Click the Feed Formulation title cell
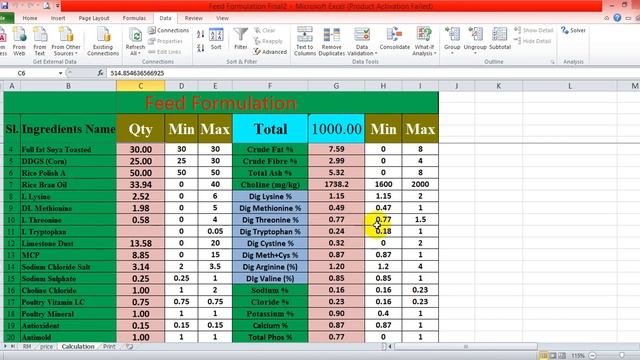Screen dimensions: 640x360 (x=221, y=103)
